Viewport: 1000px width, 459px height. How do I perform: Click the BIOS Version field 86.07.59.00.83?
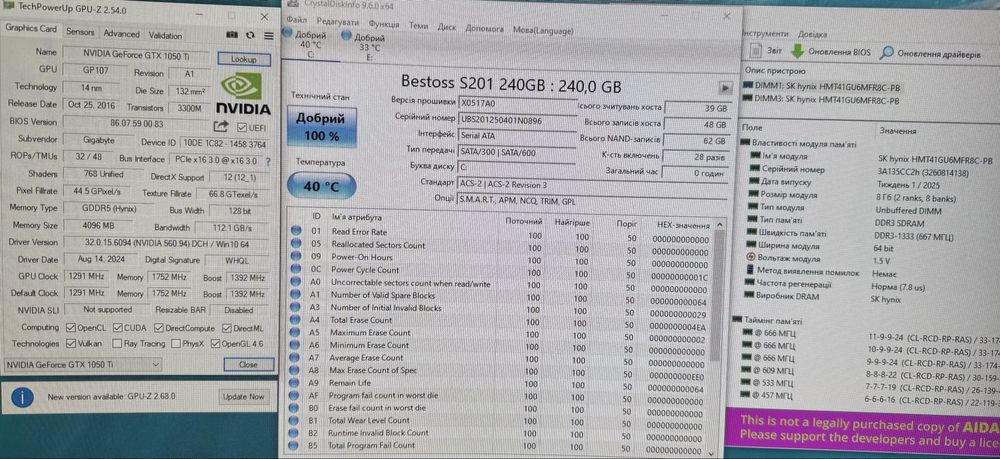[136, 124]
